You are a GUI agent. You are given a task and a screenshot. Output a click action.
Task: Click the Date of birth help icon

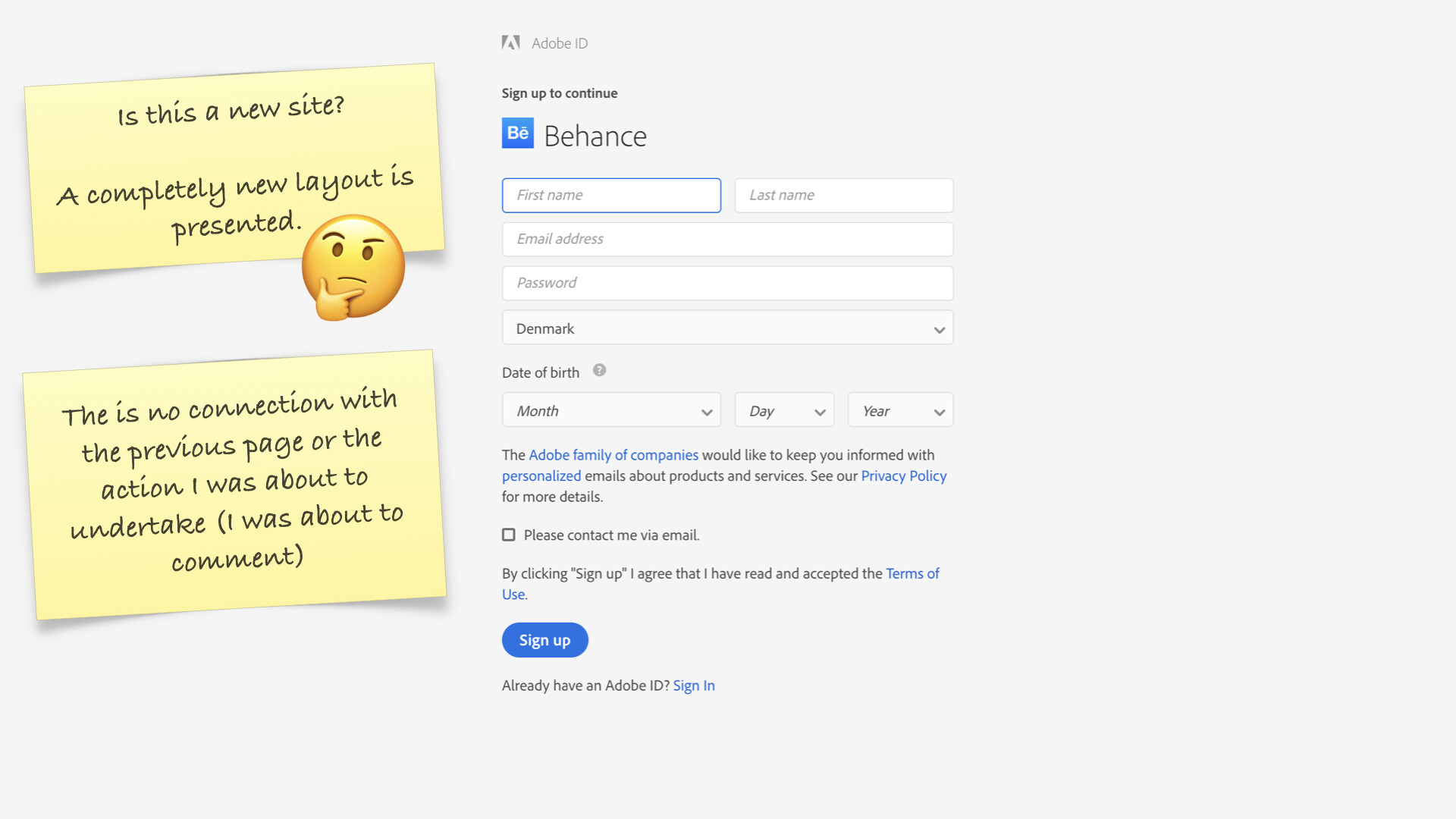(599, 371)
